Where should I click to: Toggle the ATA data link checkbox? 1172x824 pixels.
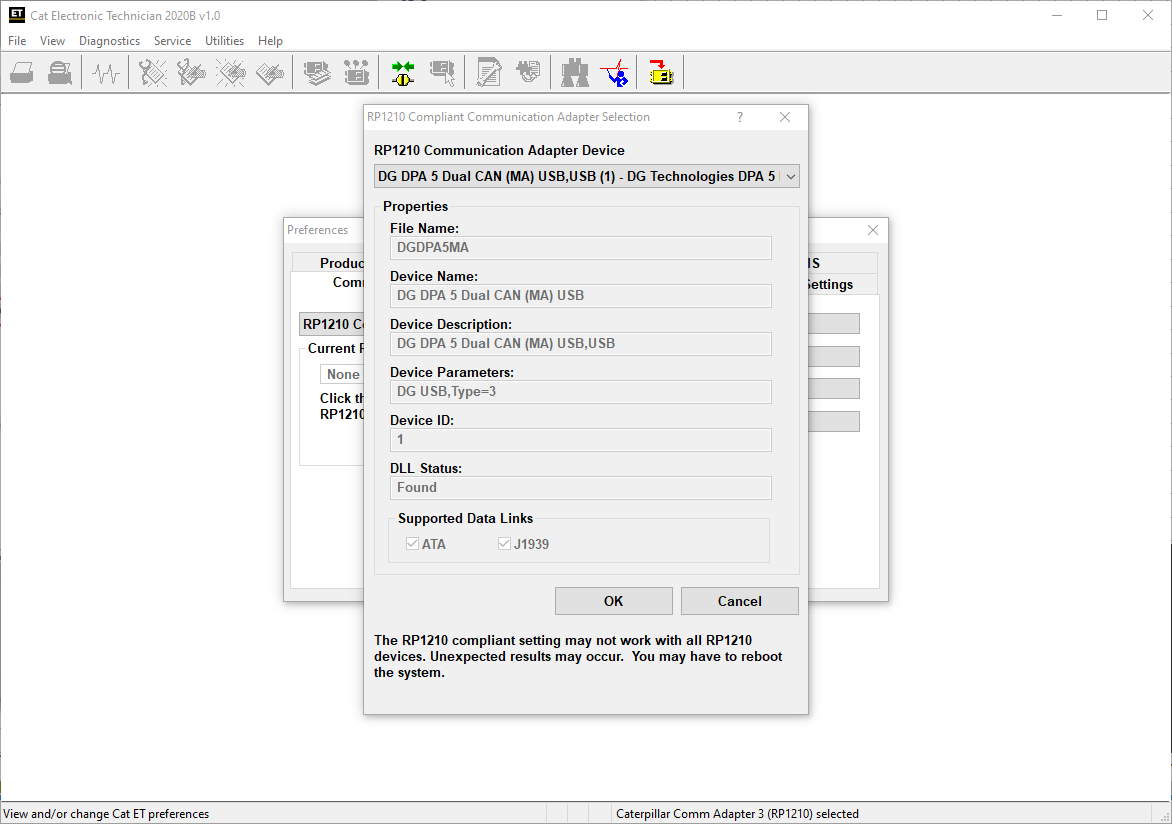coord(413,544)
